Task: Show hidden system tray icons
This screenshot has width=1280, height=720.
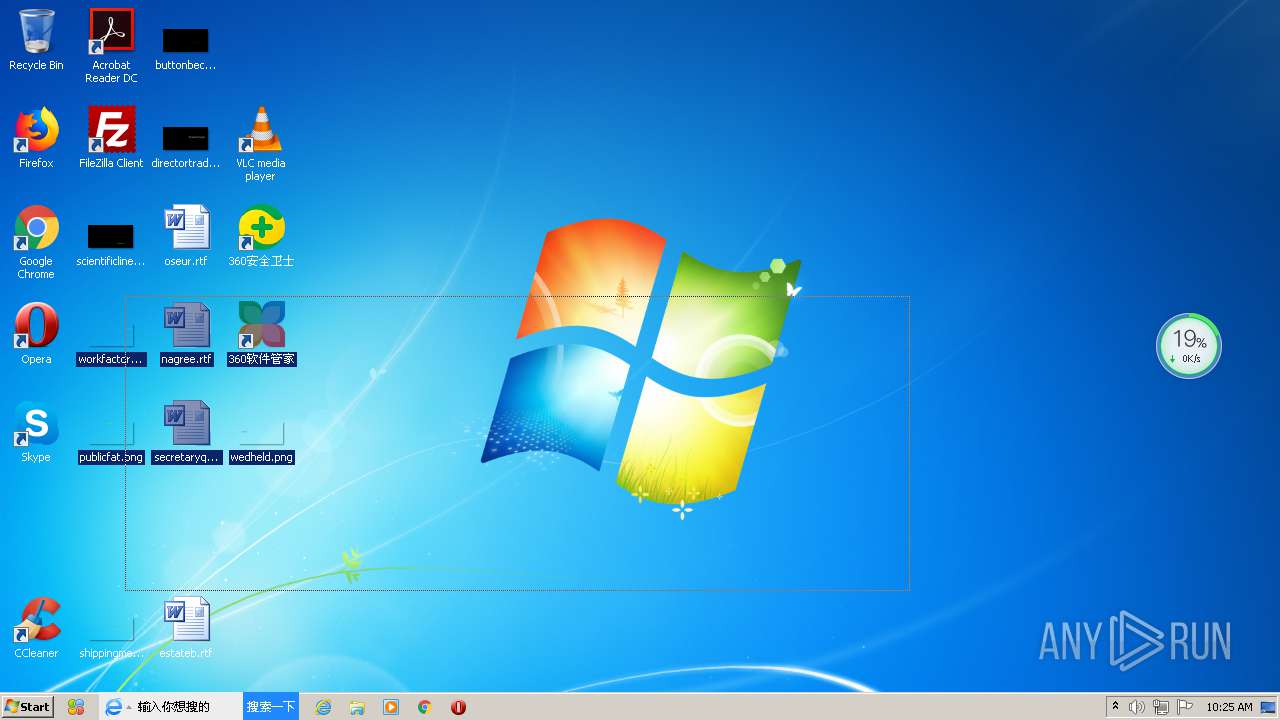Action: (1116, 707)
